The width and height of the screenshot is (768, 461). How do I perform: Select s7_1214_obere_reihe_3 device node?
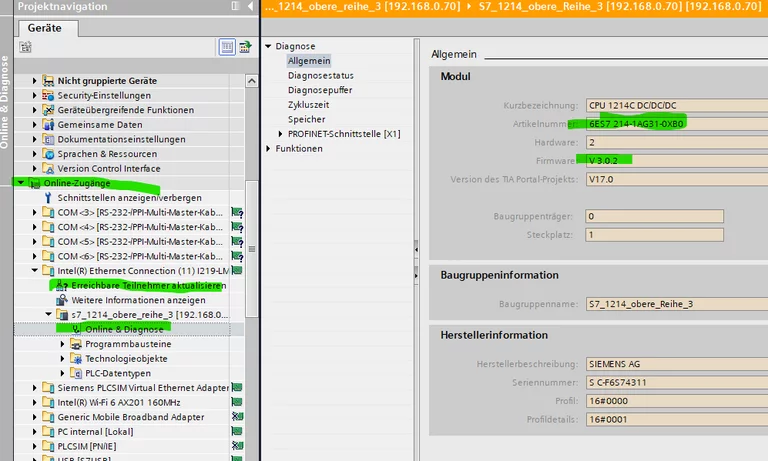coord(150,315)
